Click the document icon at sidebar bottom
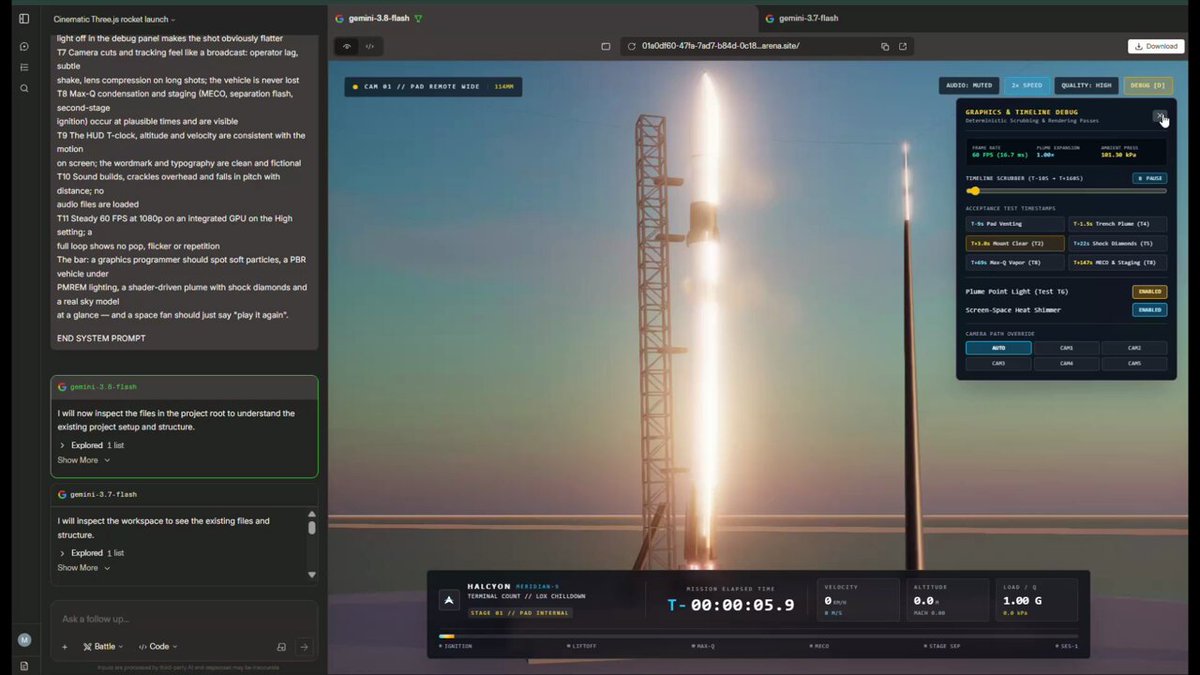This screenshot has height=675, width=1200. (x=24, y=665)
